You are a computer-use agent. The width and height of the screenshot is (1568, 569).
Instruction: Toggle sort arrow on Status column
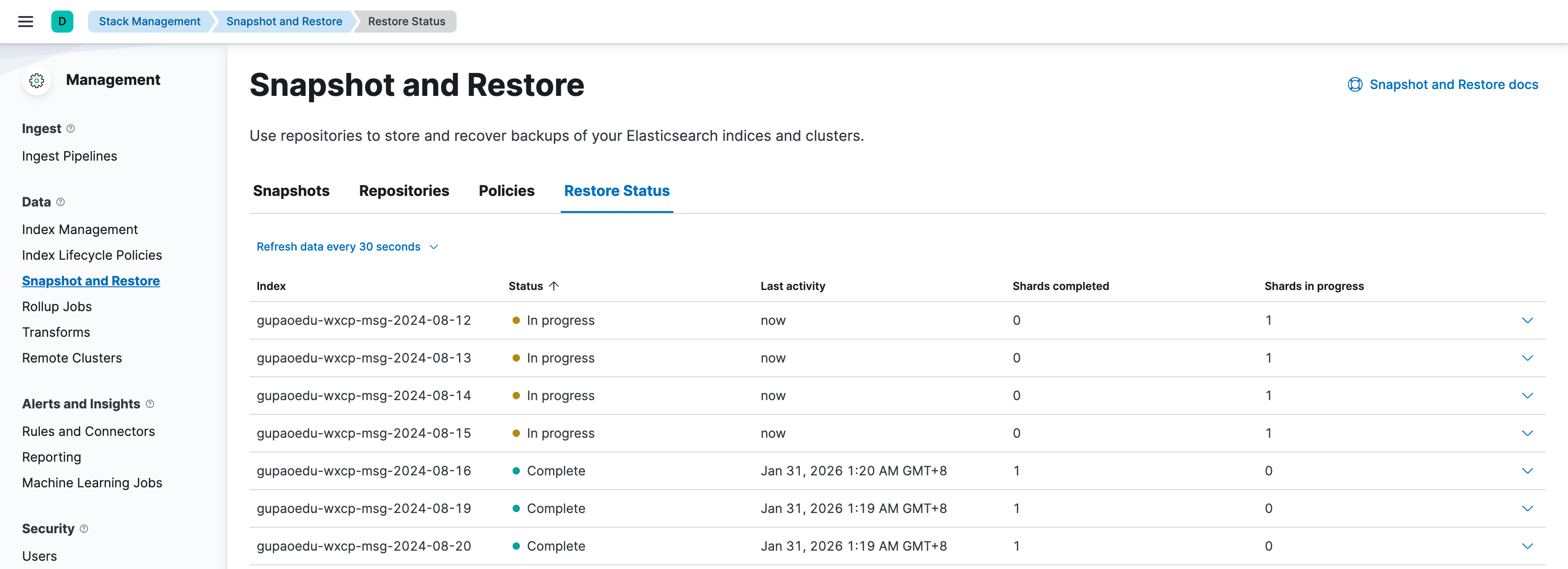[x=553, y=286]
